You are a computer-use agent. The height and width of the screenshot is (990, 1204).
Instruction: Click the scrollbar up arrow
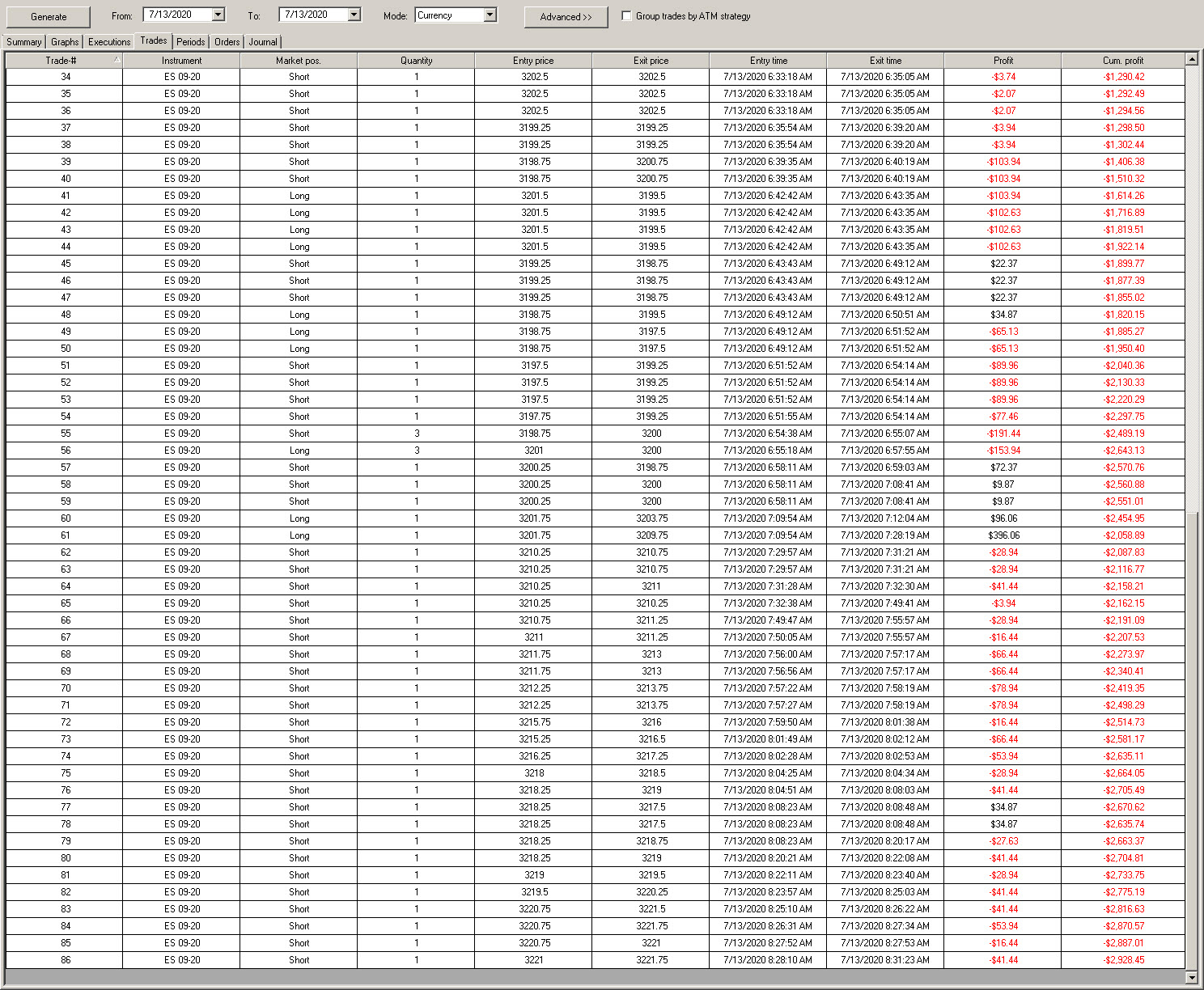[x=1191, y=59]
